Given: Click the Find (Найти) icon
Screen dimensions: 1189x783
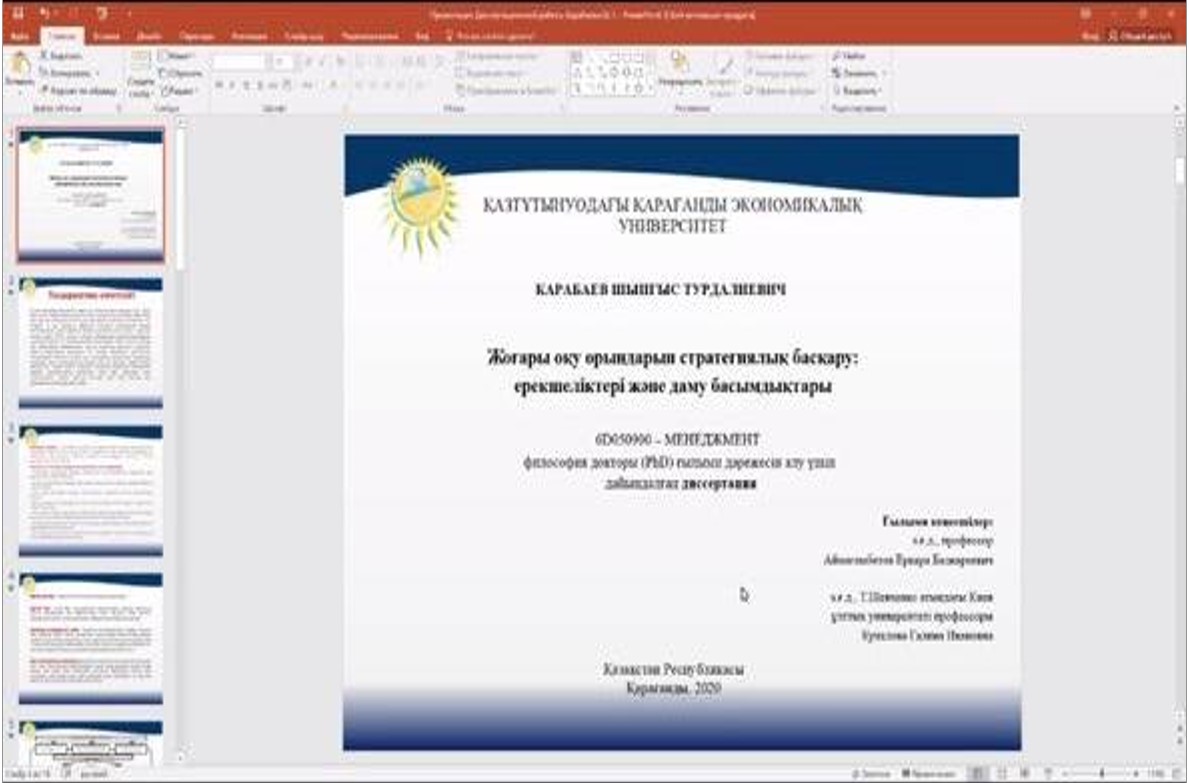Looking at the screenshot, I should click(848, 58).
